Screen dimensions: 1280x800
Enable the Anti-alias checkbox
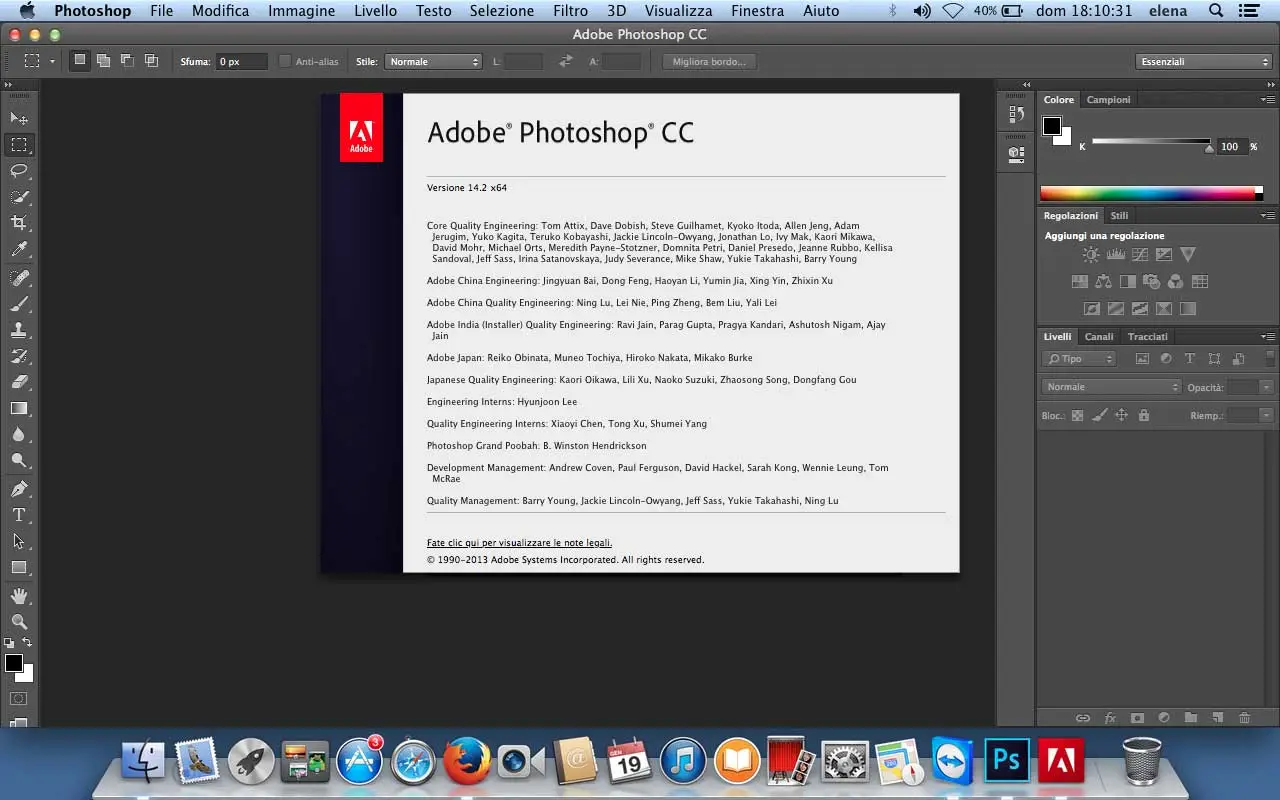pos(285,62)
